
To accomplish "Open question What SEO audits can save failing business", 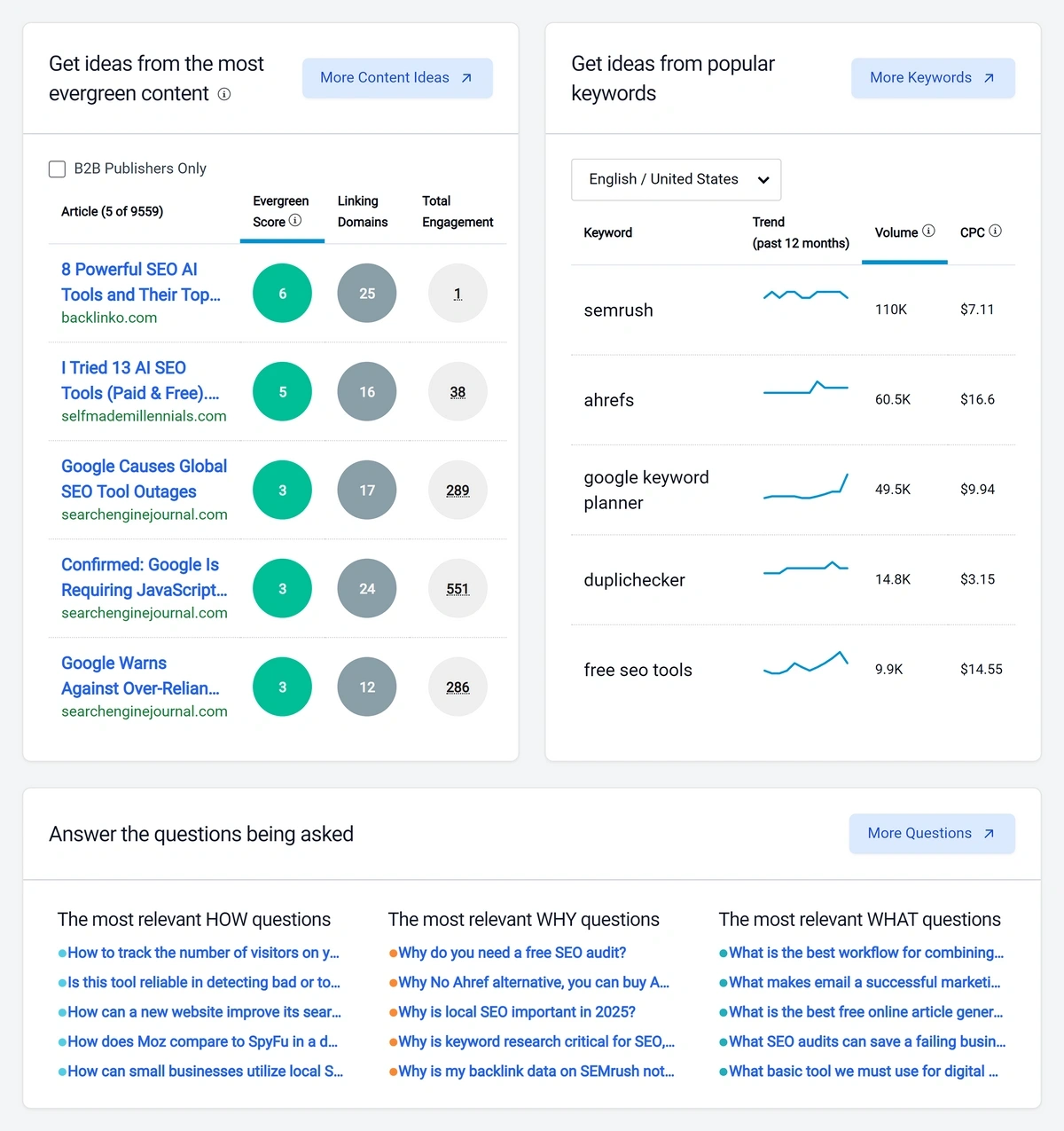I will pyautogui.click(x=867, y=1041).
